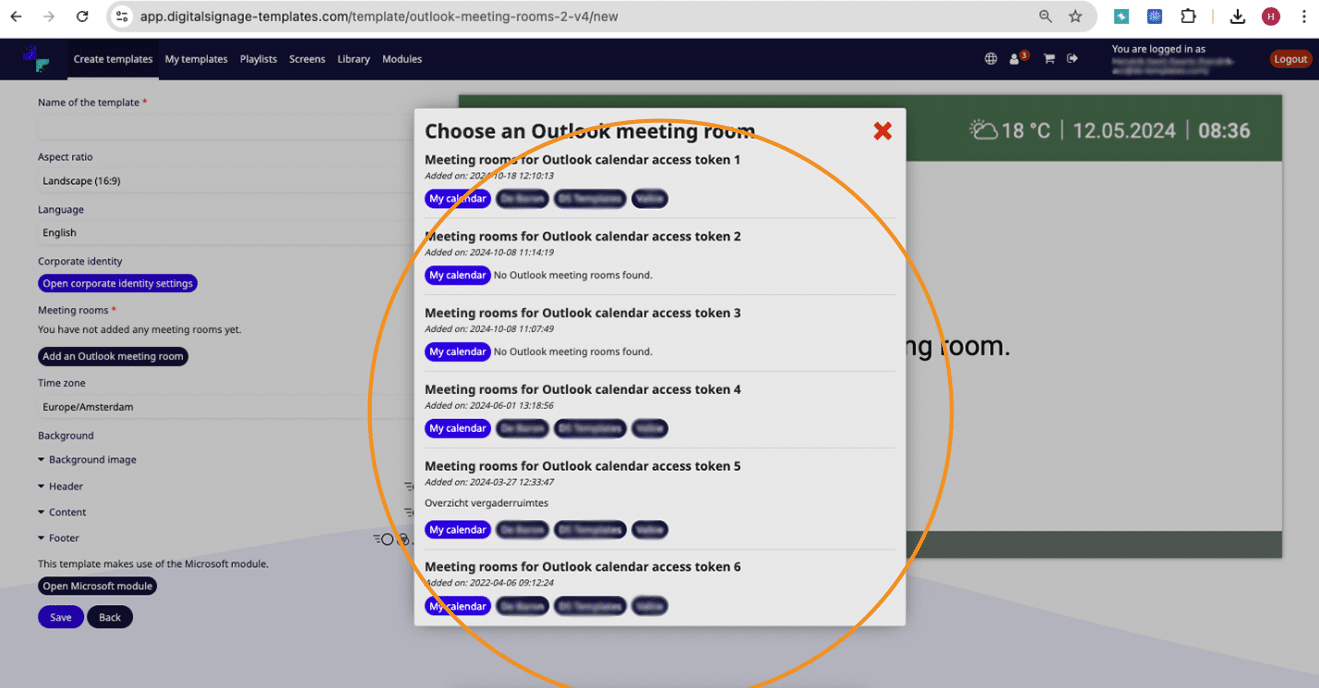
Task: Select My calendar under access token 5
Action: [457, 530]
